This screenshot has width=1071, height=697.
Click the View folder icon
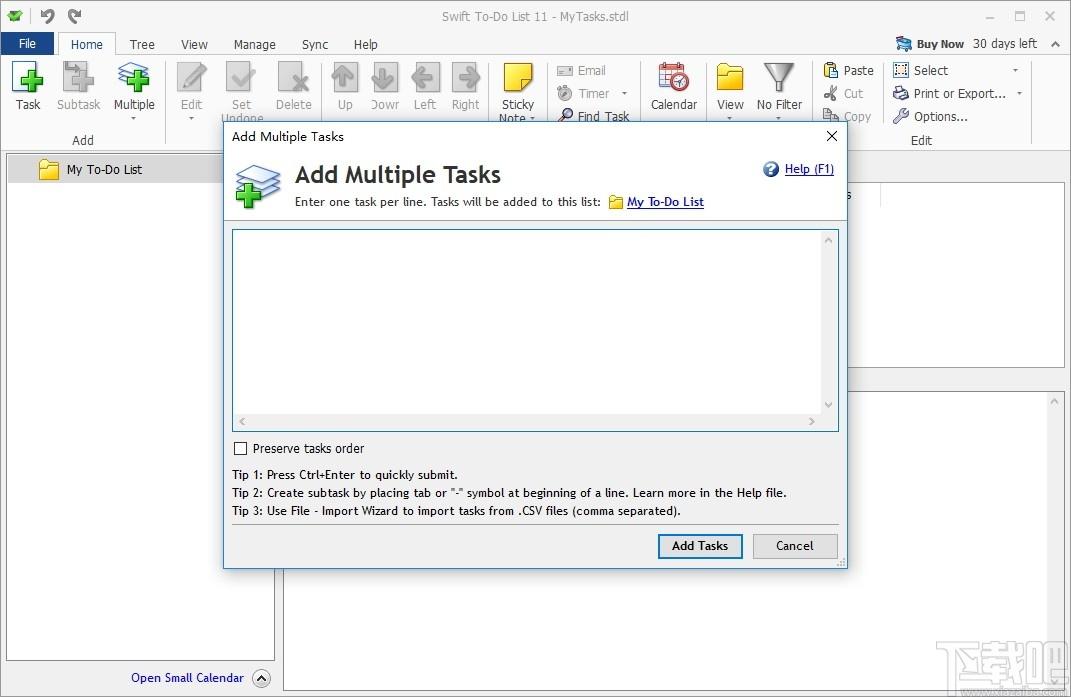[729, 77]
